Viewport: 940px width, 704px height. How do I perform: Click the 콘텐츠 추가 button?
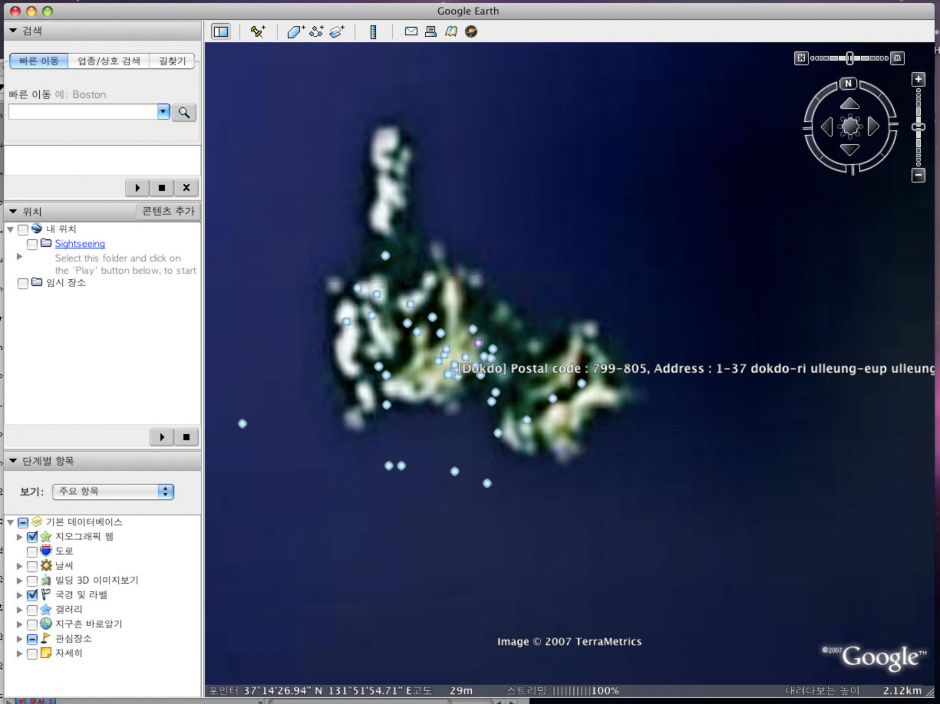(x=168, y=211)
